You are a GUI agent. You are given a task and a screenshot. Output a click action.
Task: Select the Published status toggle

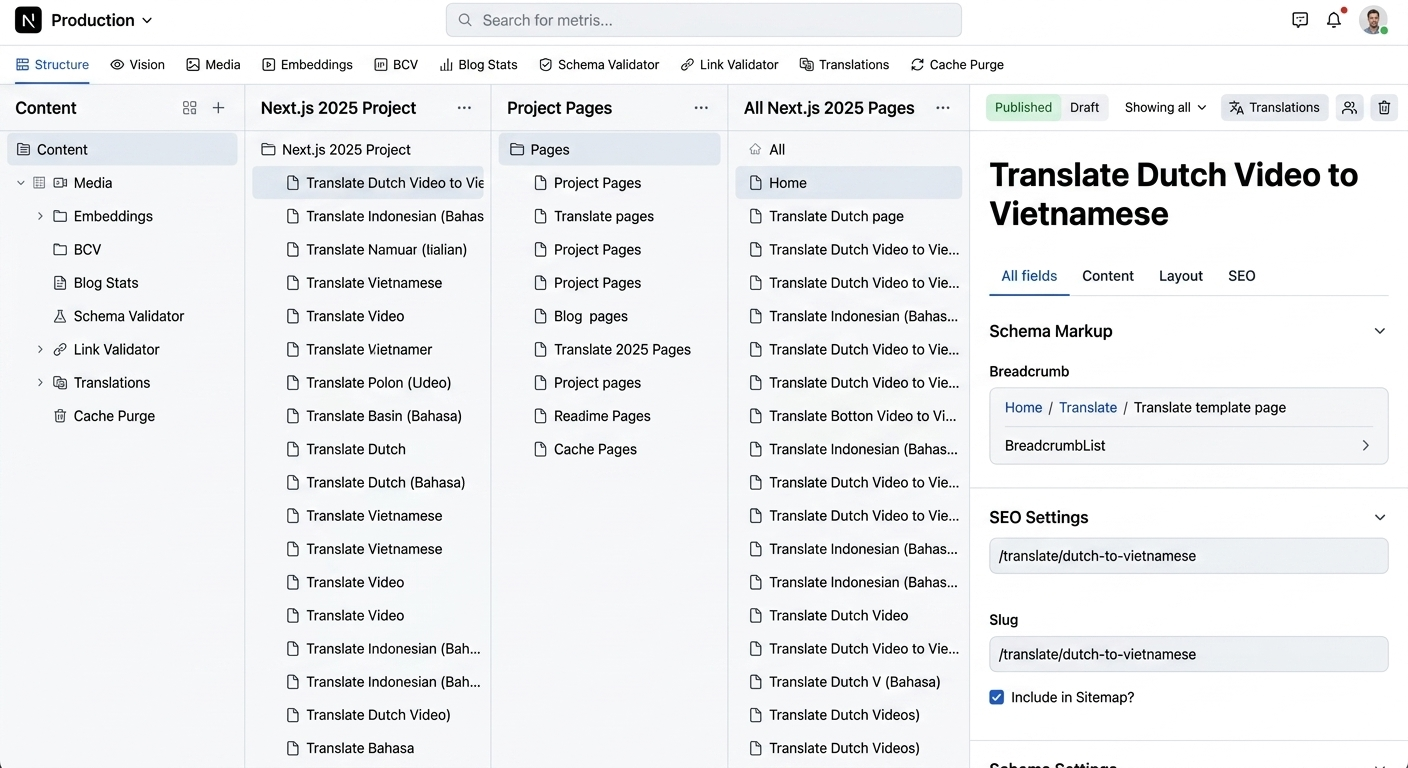pos(1023,108)
